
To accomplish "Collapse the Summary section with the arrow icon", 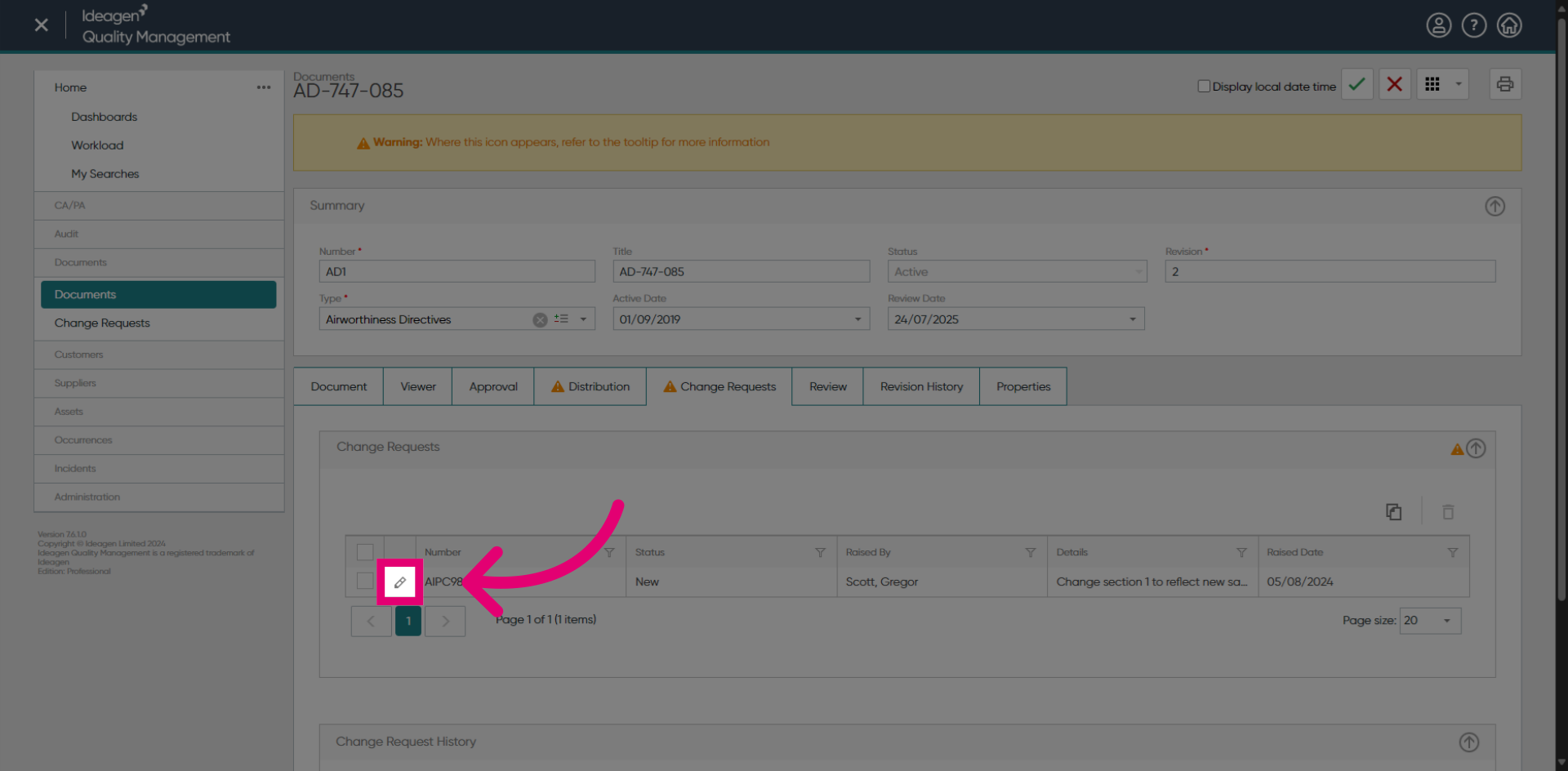I will pos(1495,206).
